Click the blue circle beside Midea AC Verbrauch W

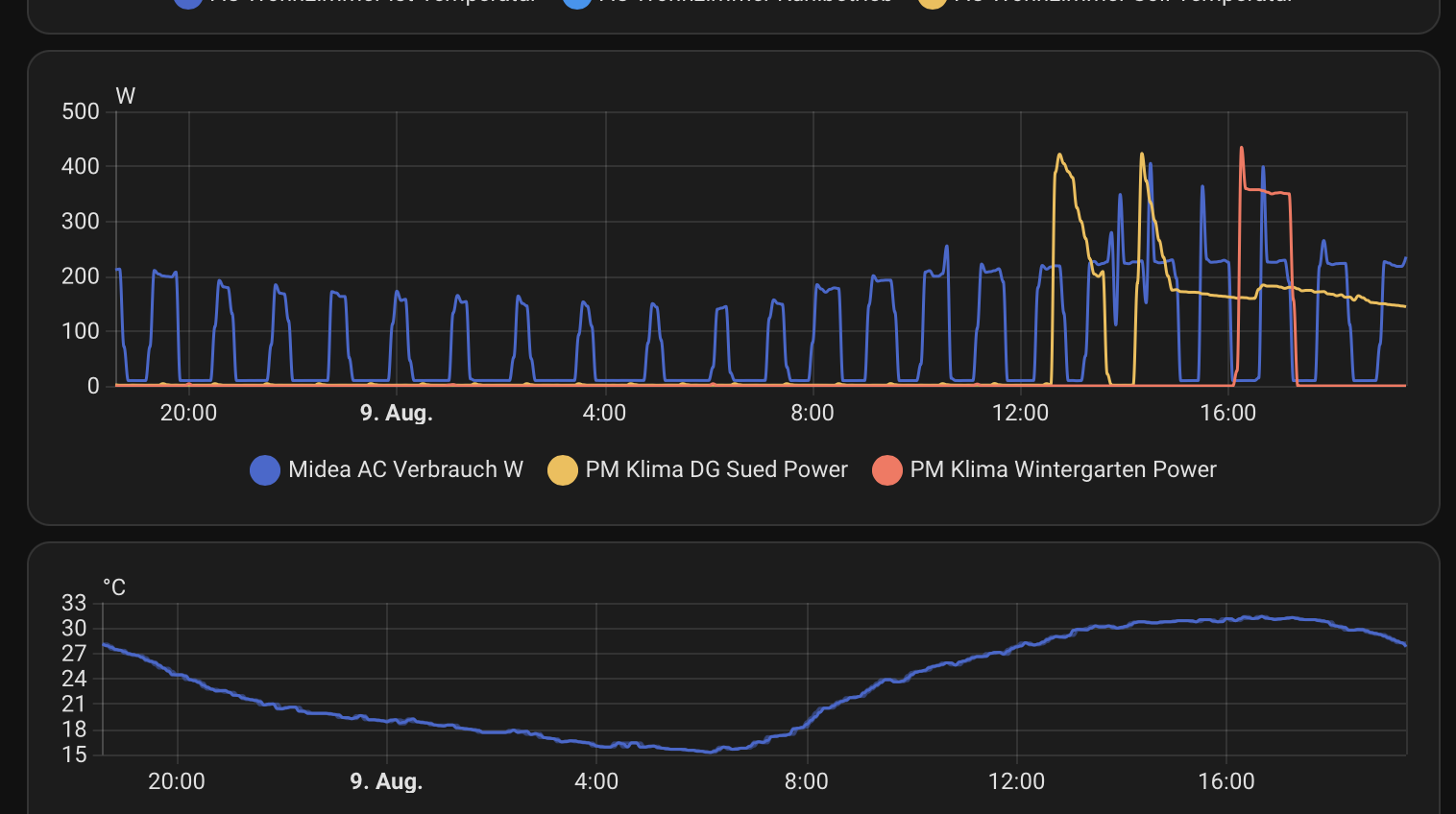coord(264,470)
